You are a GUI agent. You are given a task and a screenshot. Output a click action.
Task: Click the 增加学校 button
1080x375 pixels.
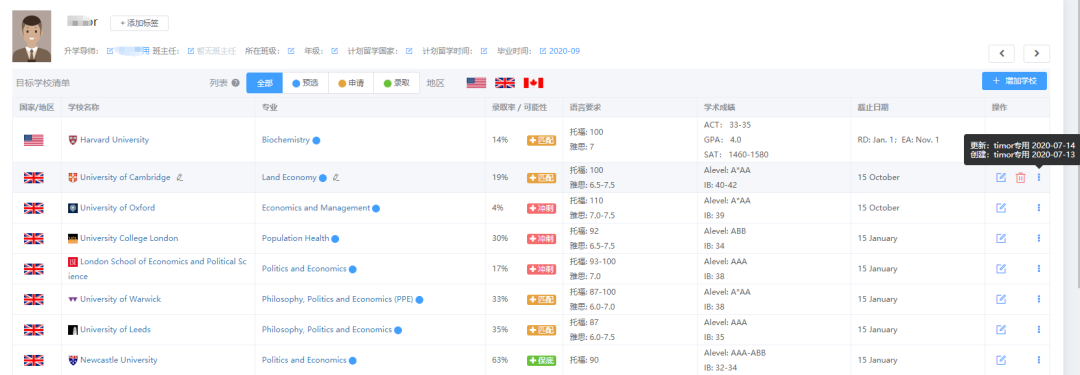point(1015,81)
